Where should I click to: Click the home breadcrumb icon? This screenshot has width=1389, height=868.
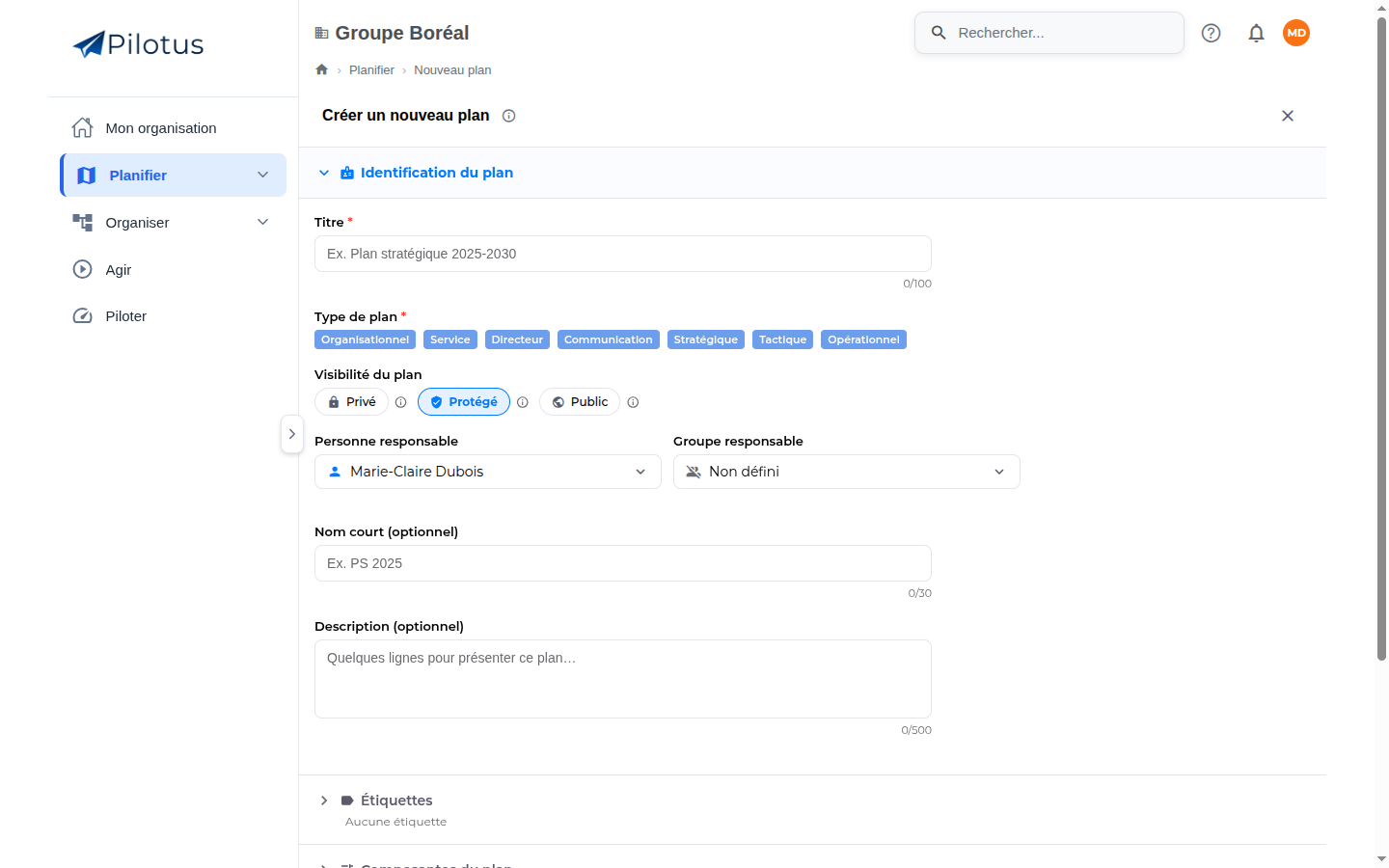pyautogui.click(x=322, y=69)
